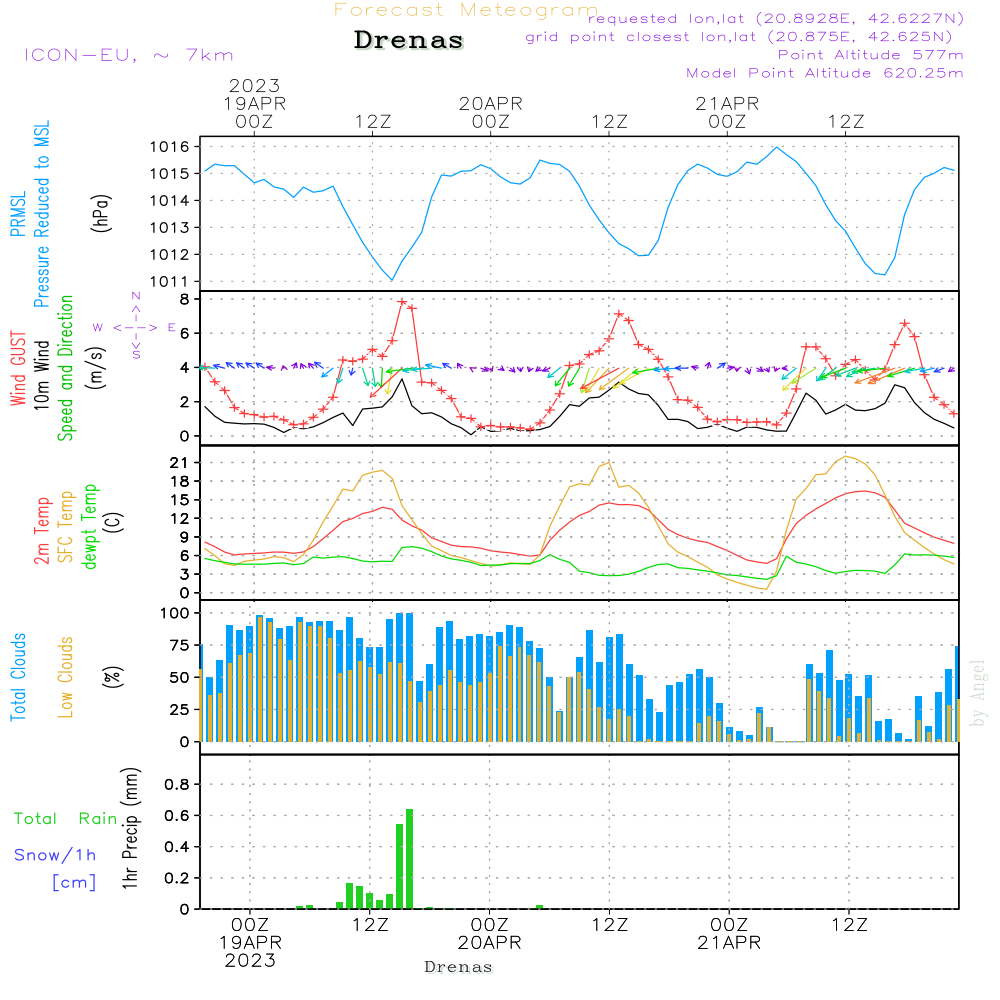Image resolution: width=1000 pixels, height=1000 pixels.
Task: Click the 'PRMSL' pressure axis label
Action: coord(18,213)
